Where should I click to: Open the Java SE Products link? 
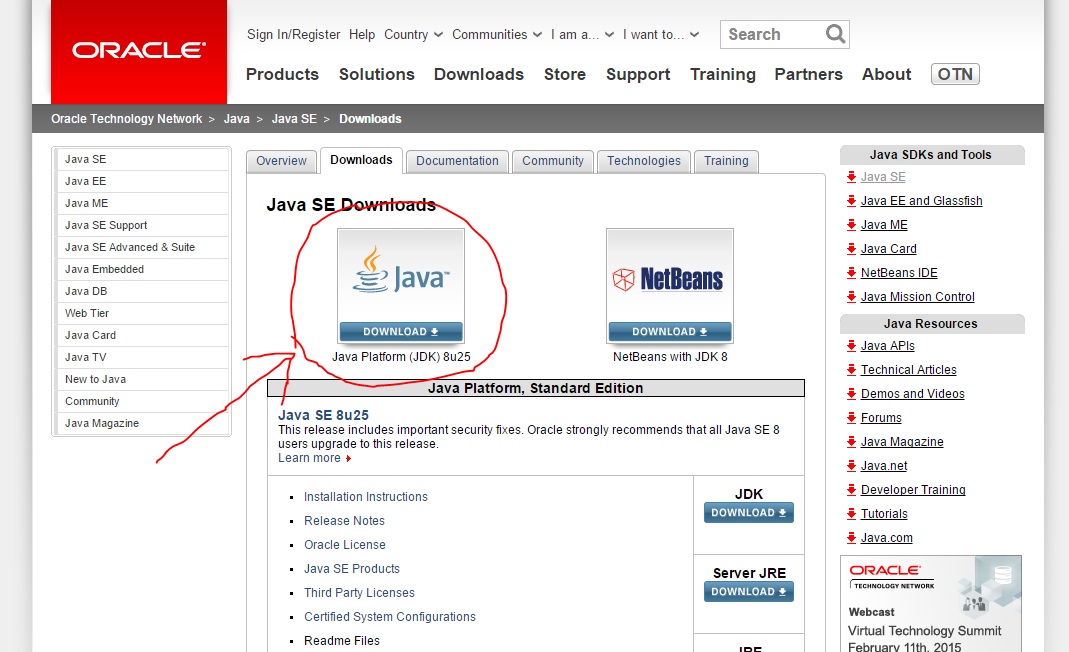(x=352, y=569)
